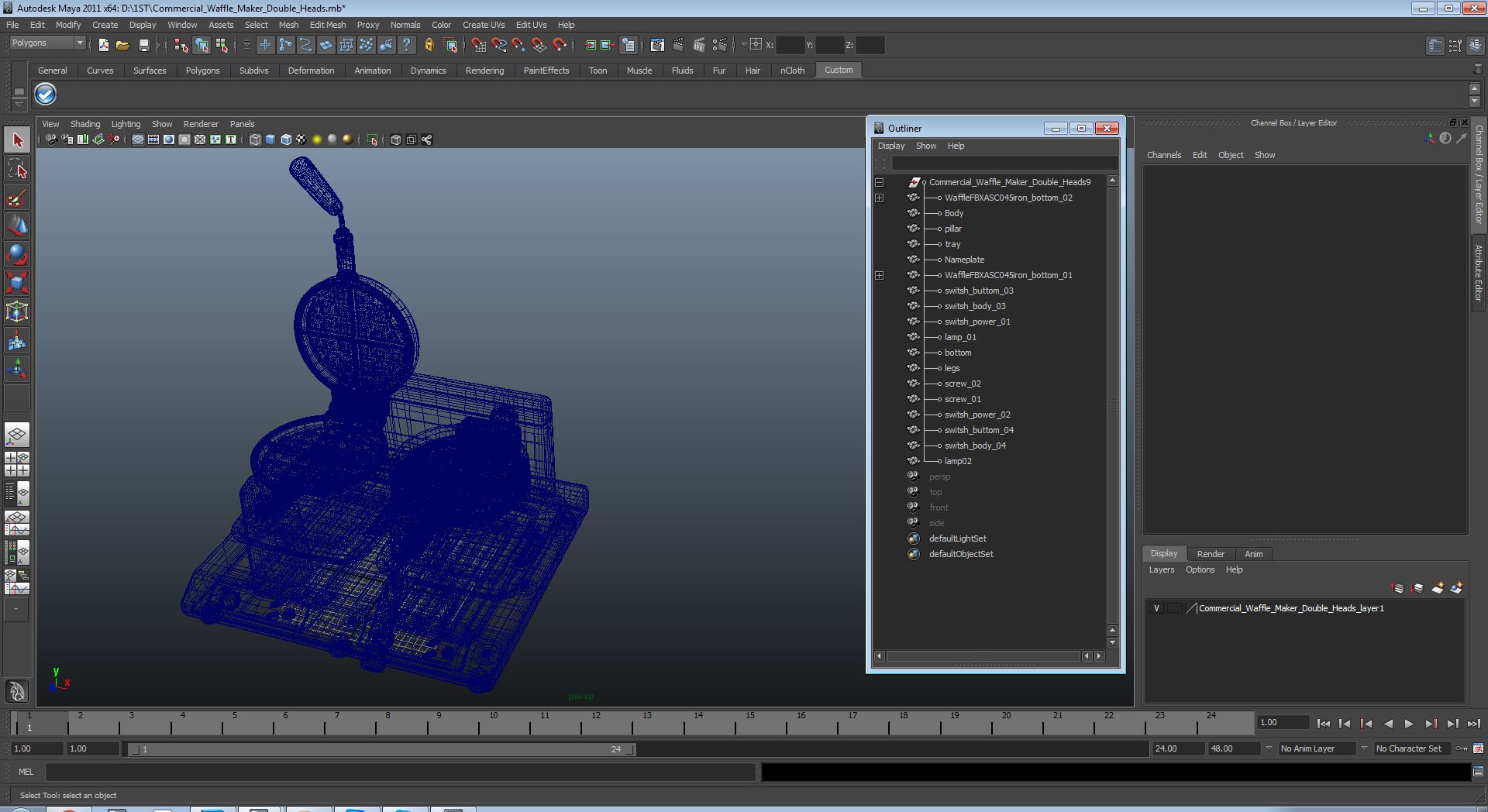Switch to the Polygons shelf tab
Image resolution: width=1488 pixels, height=812 pixels.
pyautogui.click(x=202, y=71)
